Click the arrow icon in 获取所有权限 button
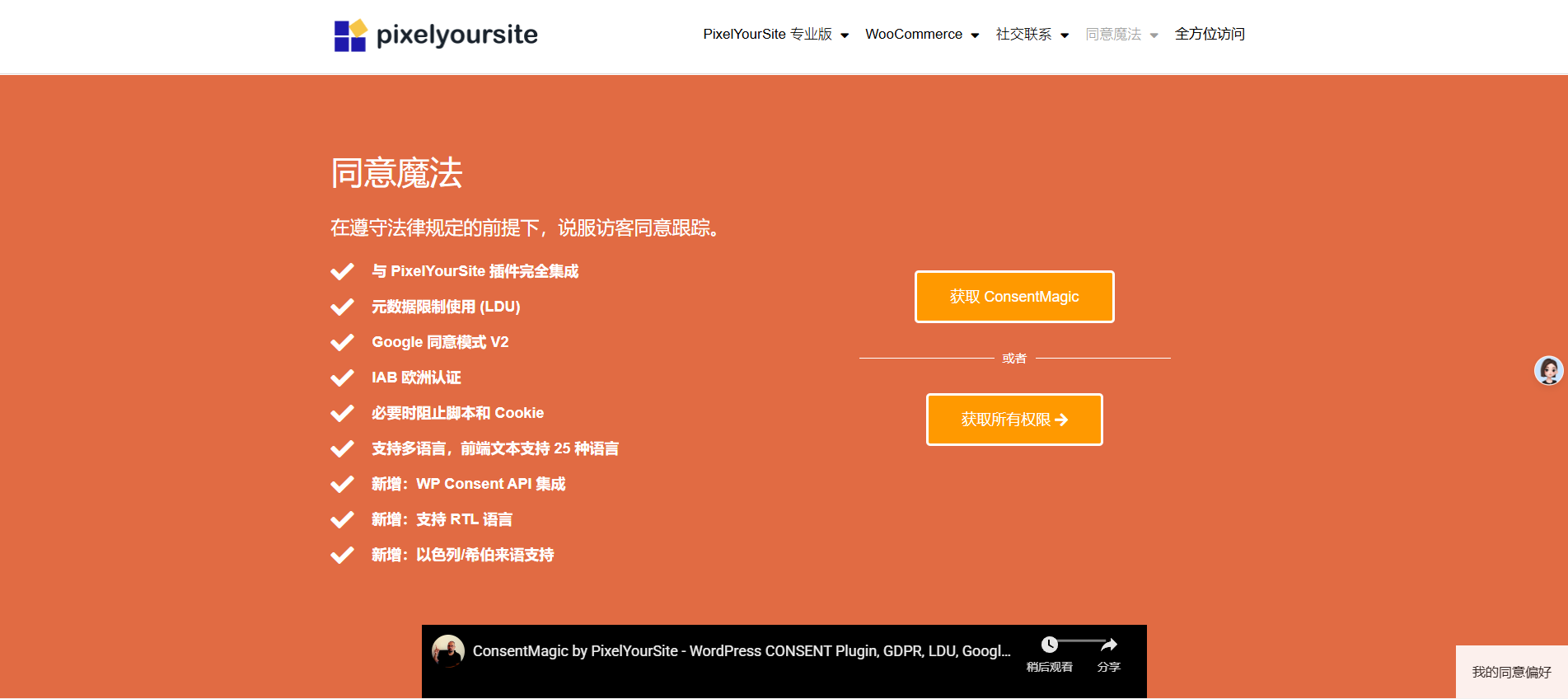1568x699 pixels. [1061, 420]
